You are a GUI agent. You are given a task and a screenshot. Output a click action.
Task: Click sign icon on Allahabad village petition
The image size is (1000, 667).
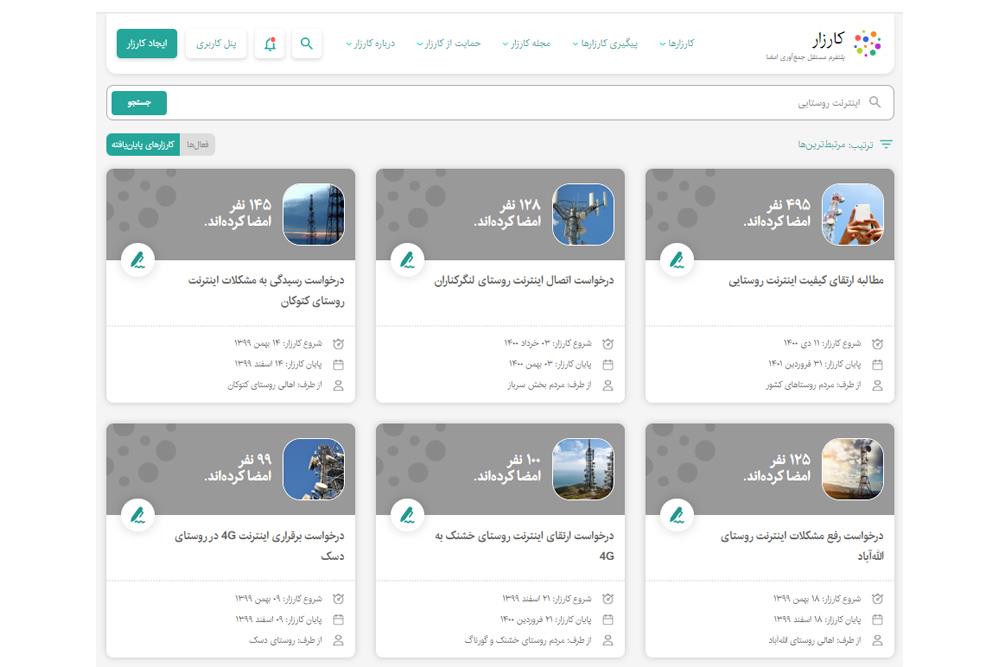pos(676,516)
